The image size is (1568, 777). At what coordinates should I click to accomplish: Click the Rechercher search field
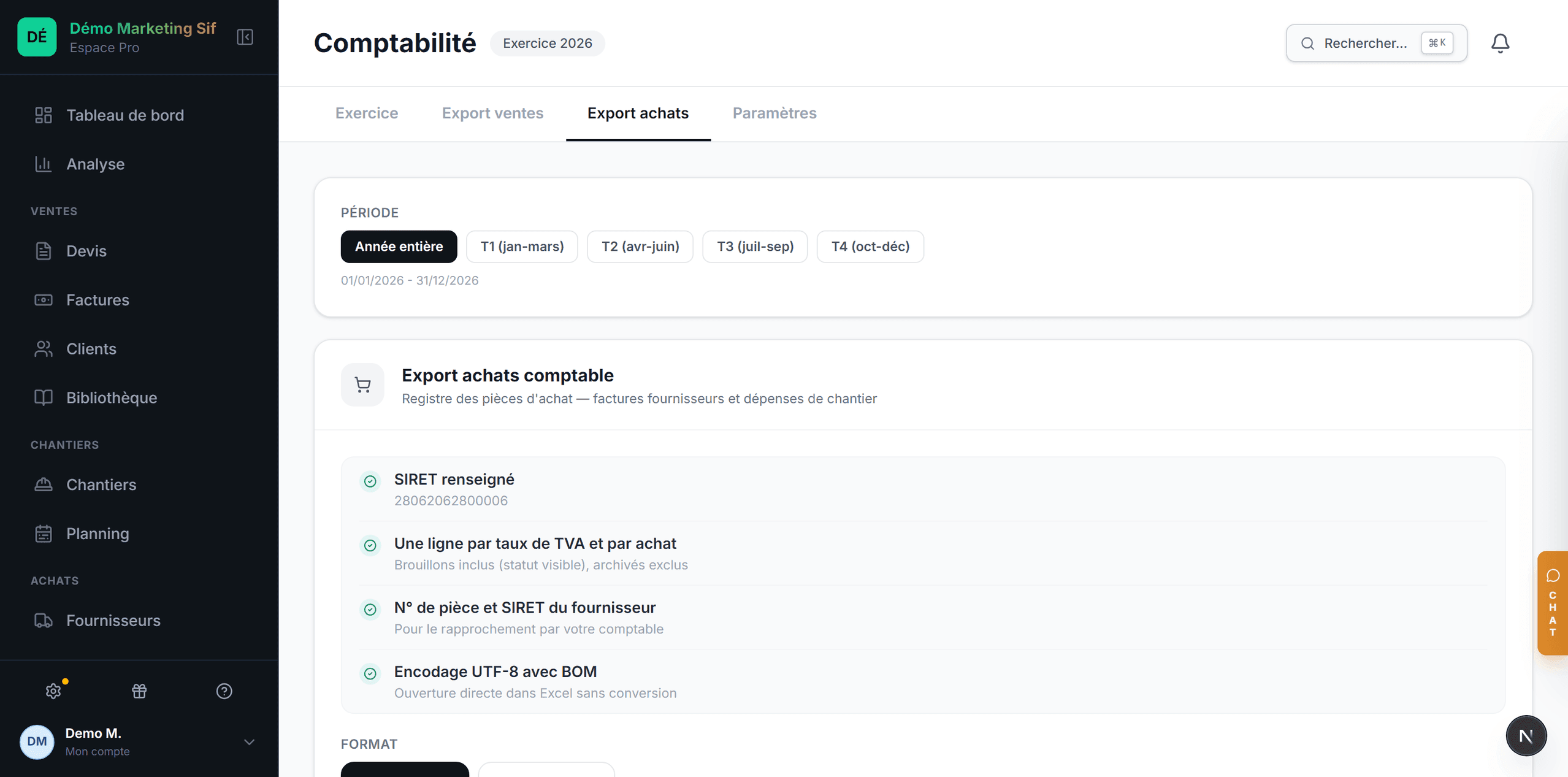click(x=1376, y=44)
